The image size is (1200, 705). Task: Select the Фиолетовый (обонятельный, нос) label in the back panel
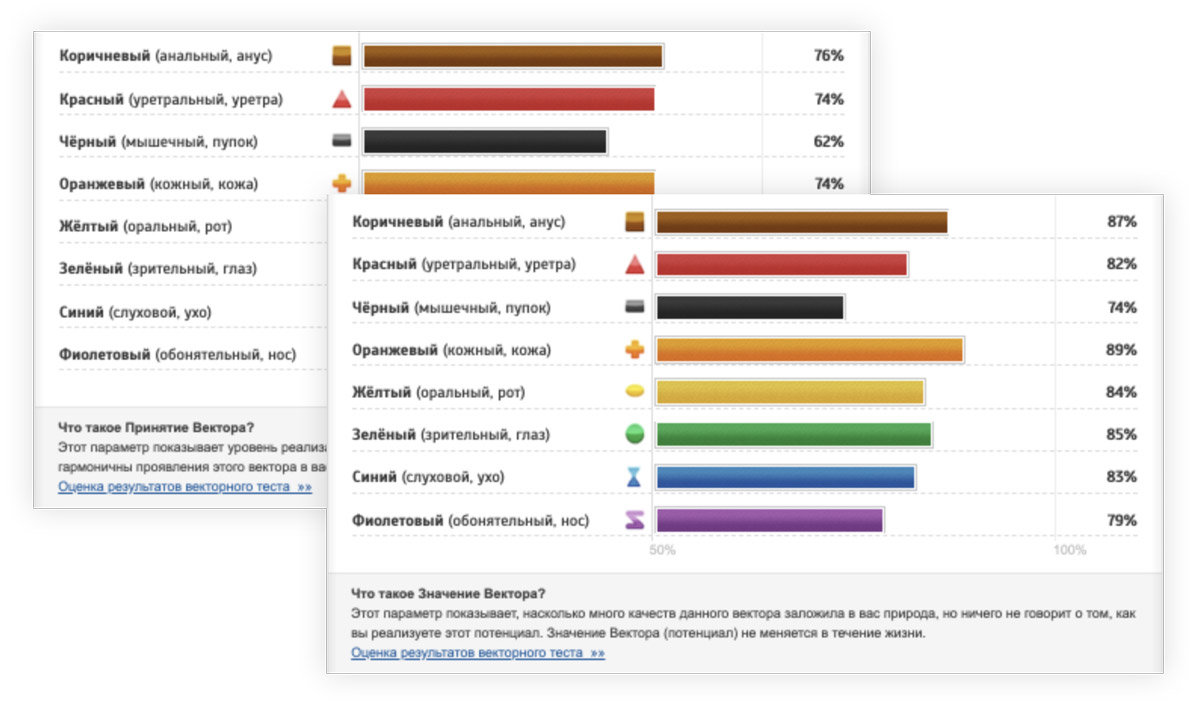tap(177, 354)
